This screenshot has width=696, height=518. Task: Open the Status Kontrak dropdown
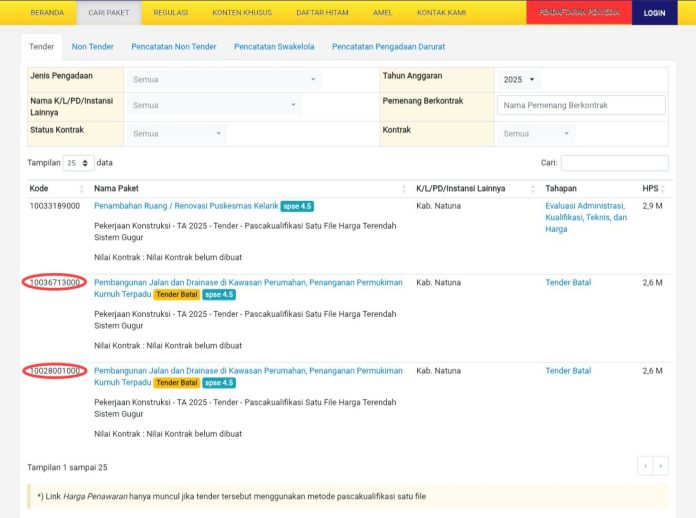pos(177,133)
